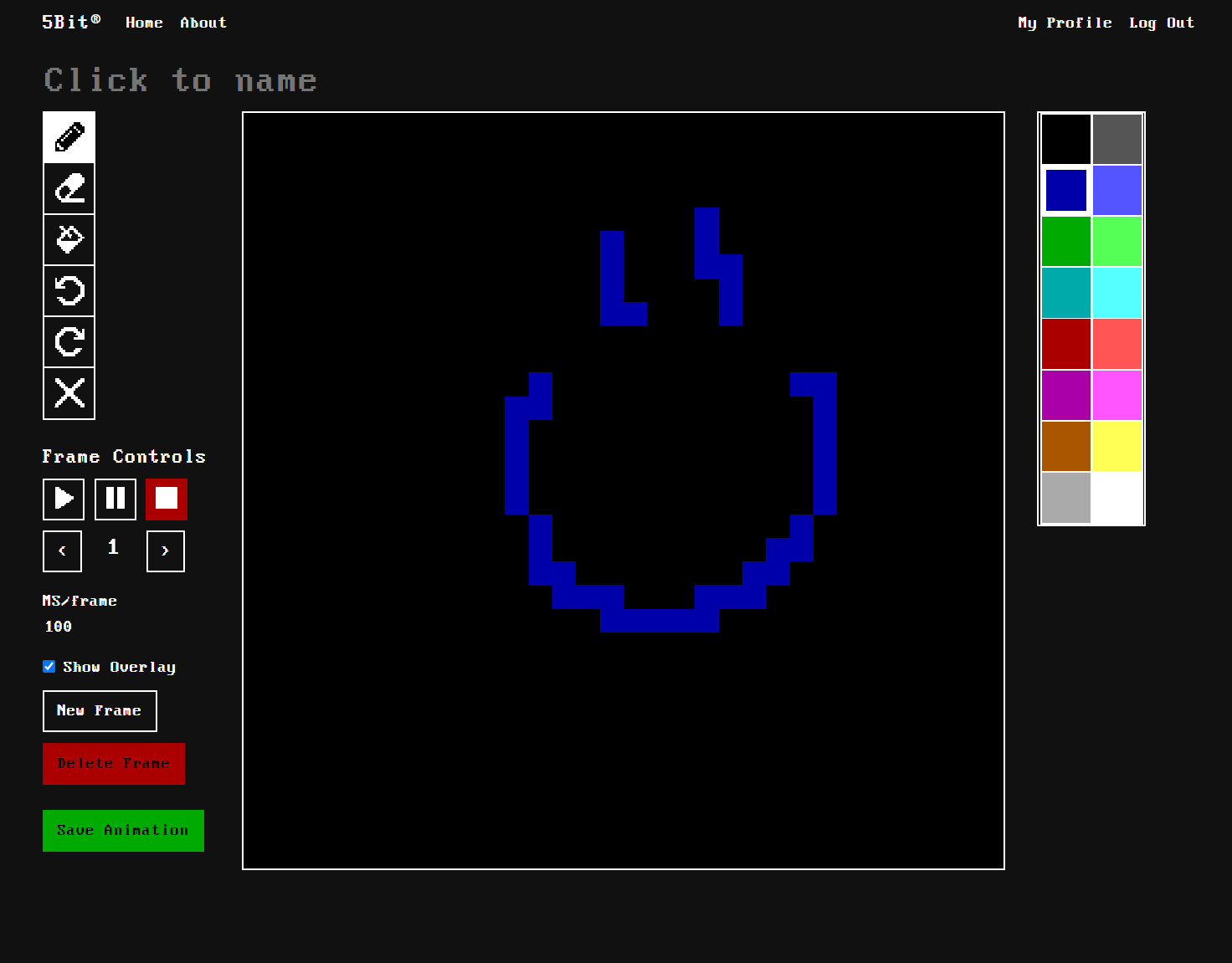Pick the dark blue color swatch
This screenshot has width=1232, height=963.
1066,190
